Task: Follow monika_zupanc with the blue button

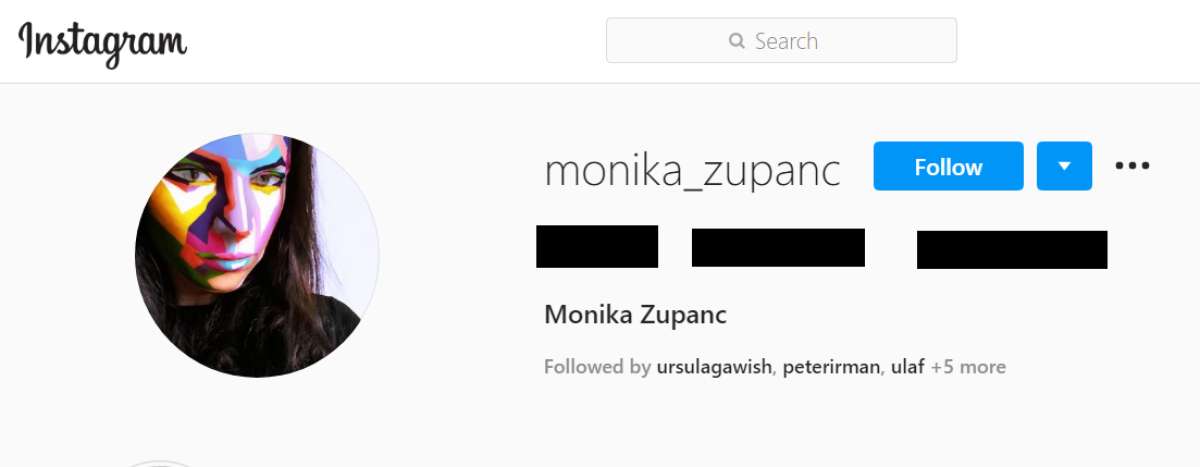Action: click(x=948, y=166)
